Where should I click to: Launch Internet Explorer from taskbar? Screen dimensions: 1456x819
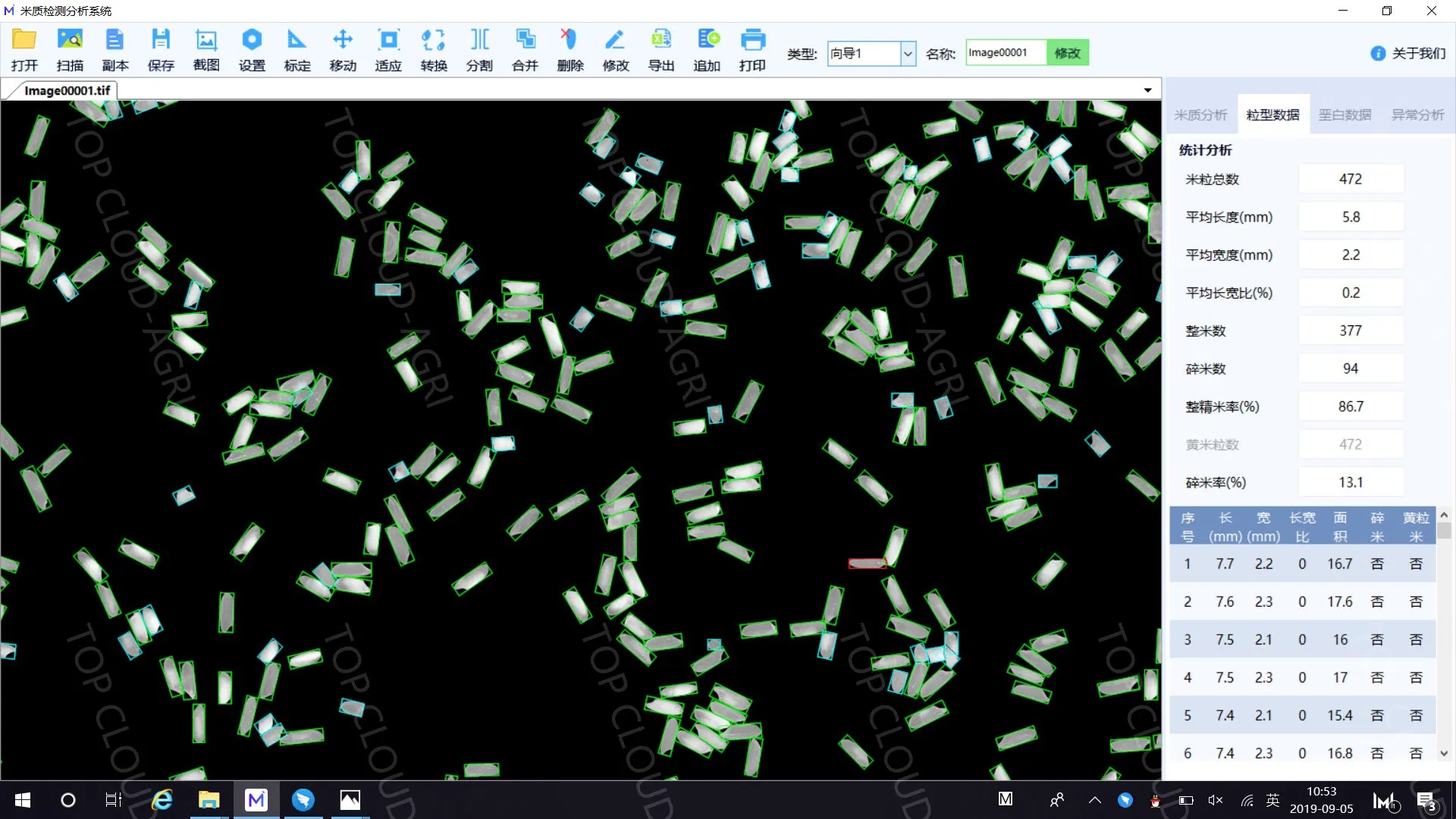coord(162,800)
